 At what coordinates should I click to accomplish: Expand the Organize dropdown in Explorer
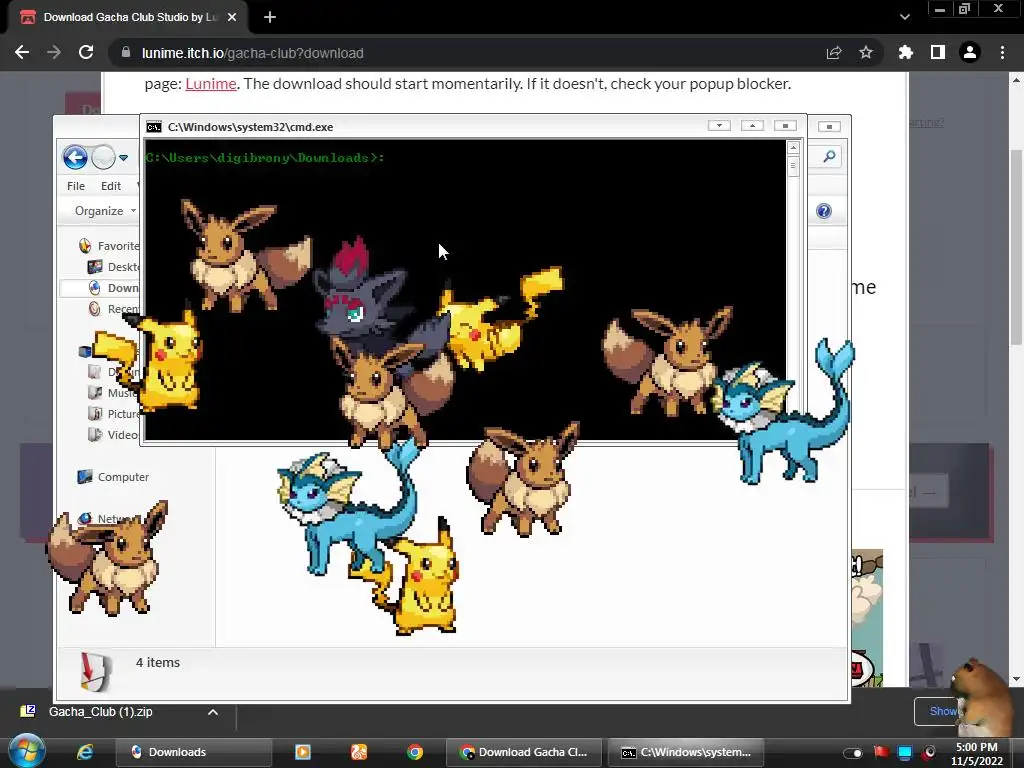click(x=104, y=211)
